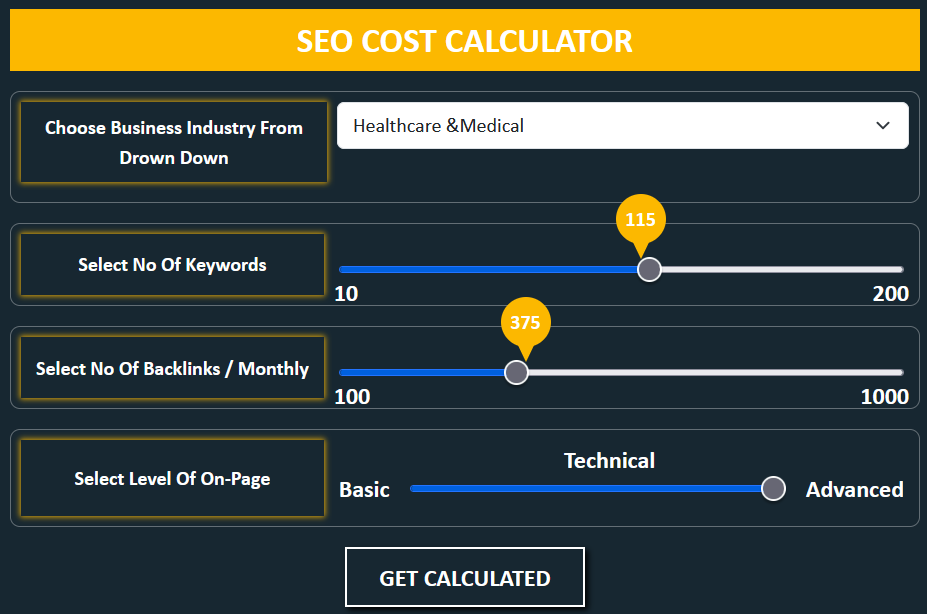Expand the industry dropdown chevron arrow
The height and width of the screenshot is (614, 927).
tap(882, 126)
